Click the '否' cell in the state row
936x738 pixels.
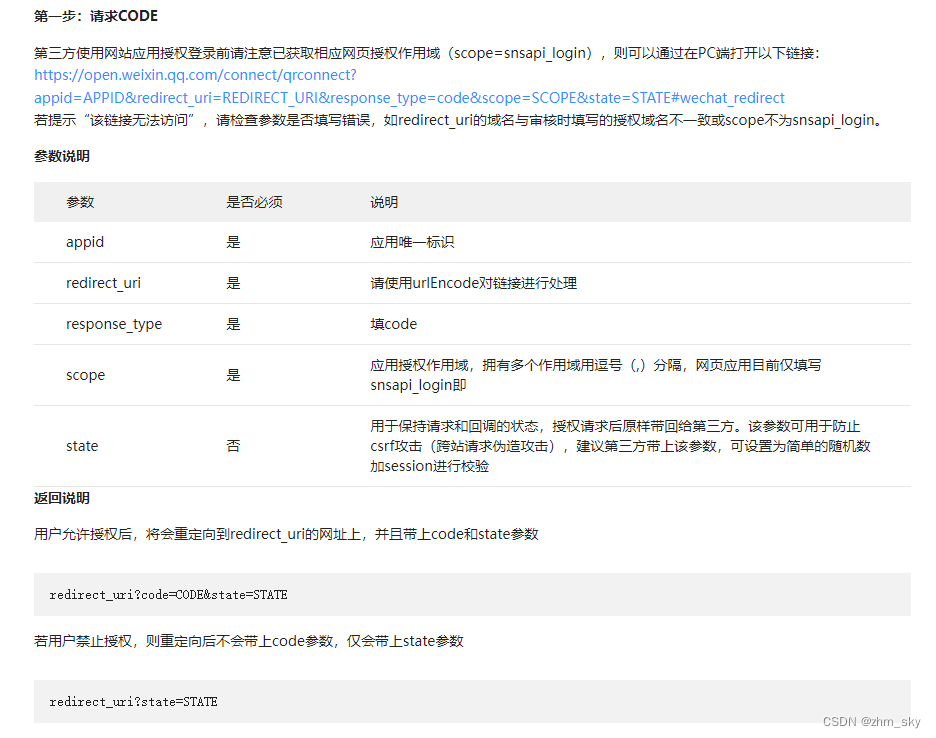pyautogui.click(x=233, y=446)
